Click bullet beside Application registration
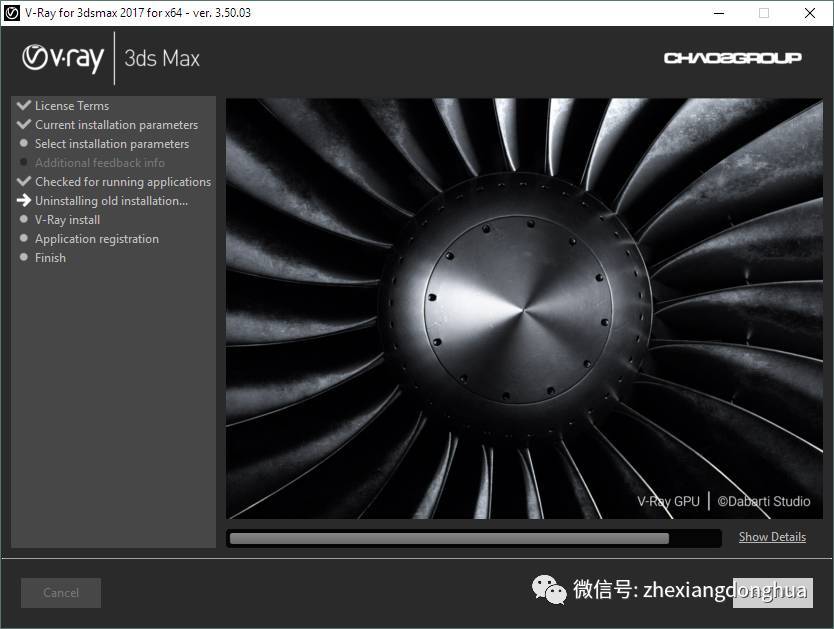The image size is (834, 629). pos(23,238)
